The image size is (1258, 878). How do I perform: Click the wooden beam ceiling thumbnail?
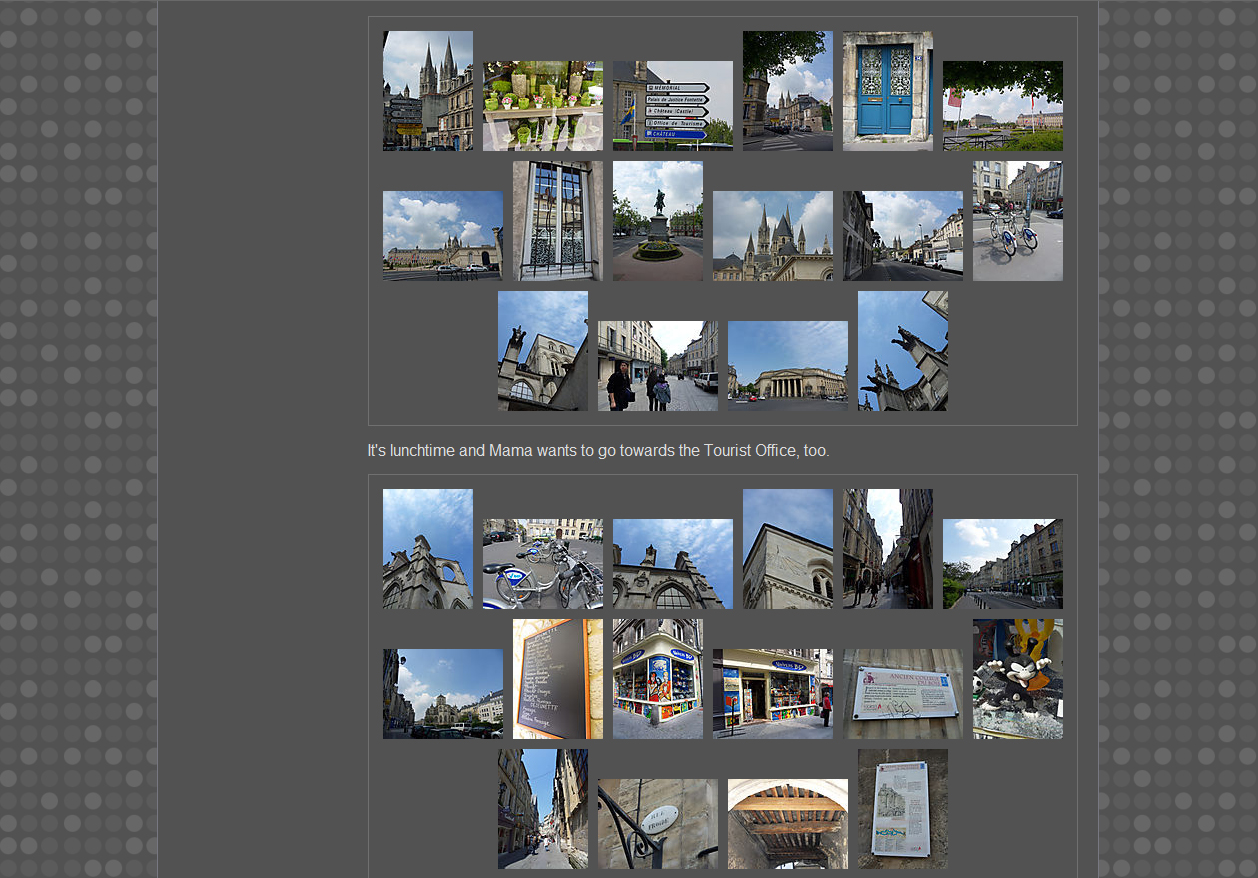pos(787,824)
